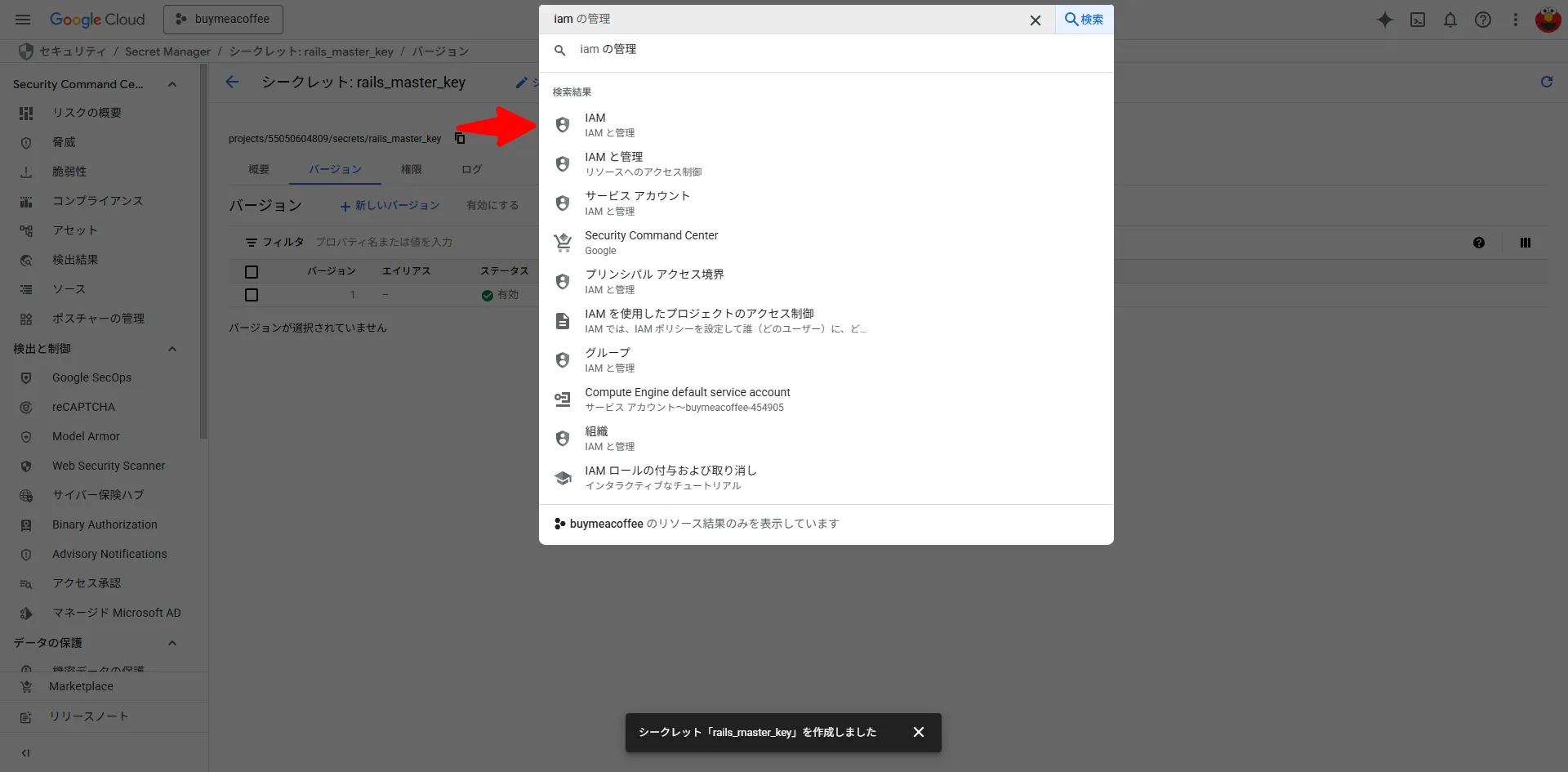Click the 新しいバージョン button
The height and width of the screenshot is (772, 1568).
click(x=390, y=206)
